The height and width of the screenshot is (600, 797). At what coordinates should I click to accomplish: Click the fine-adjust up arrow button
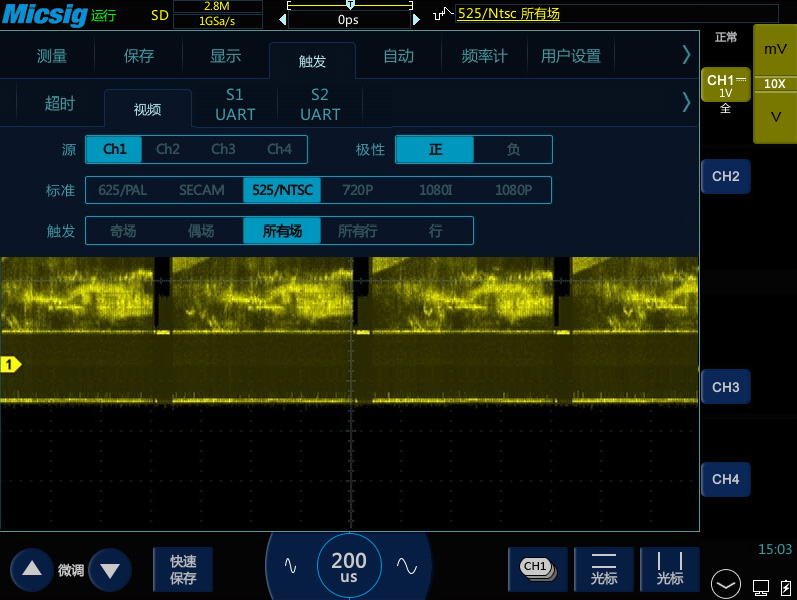pyautogui.click(x=32, y=569)
